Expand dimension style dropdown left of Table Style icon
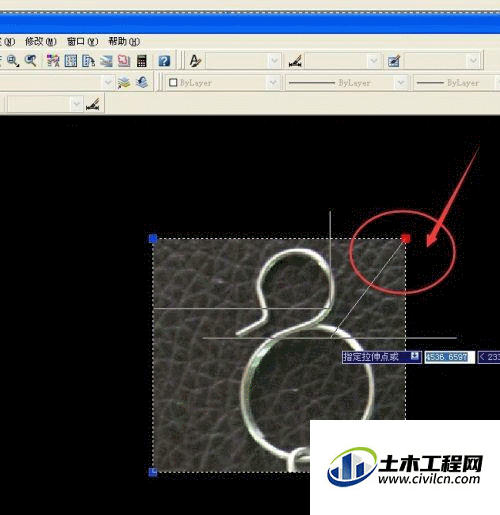The height and width of the screenshot is (515, 500). 373,61
